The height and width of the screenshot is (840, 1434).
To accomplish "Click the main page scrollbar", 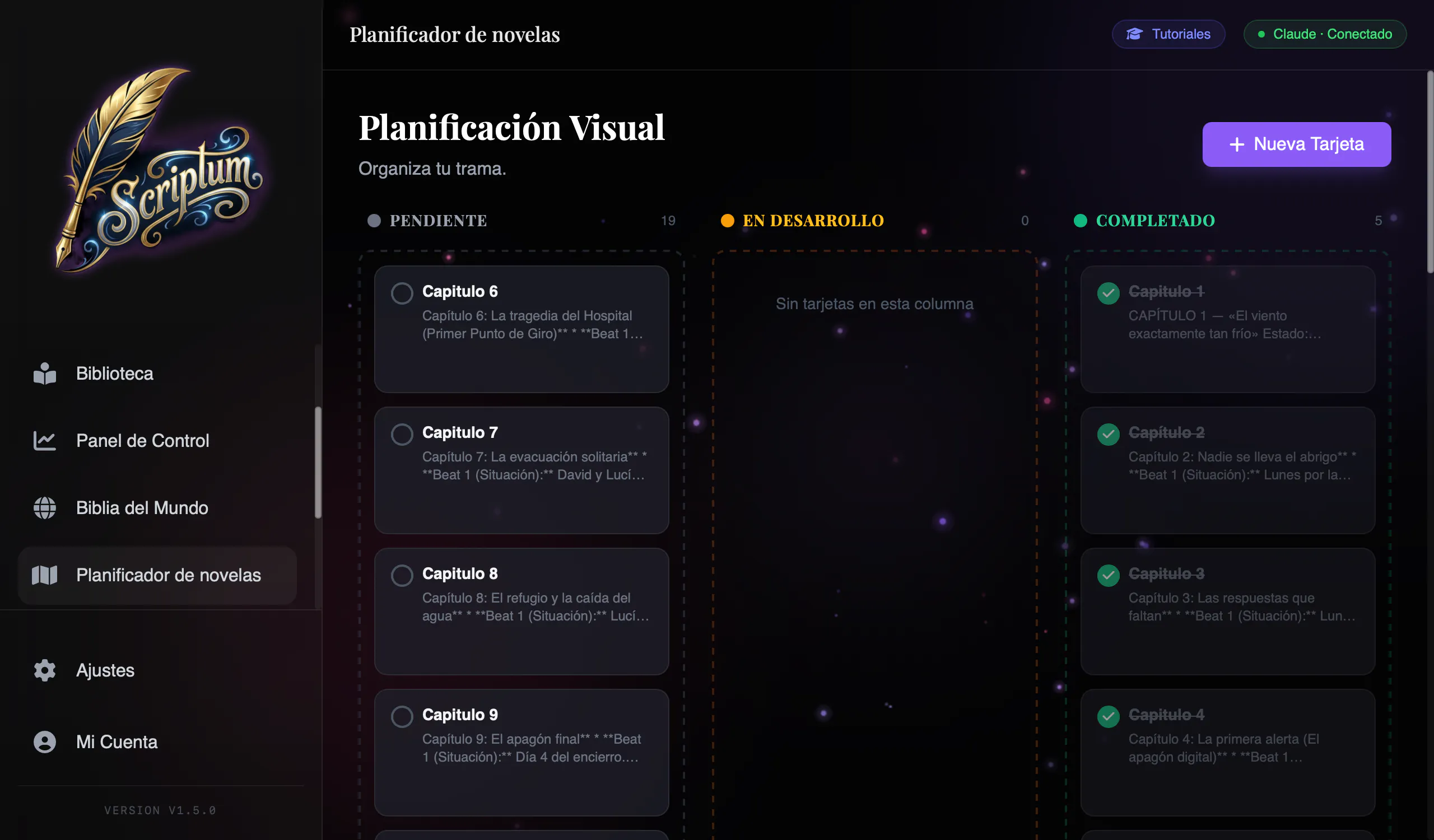I will click(x=1430, y=172).
